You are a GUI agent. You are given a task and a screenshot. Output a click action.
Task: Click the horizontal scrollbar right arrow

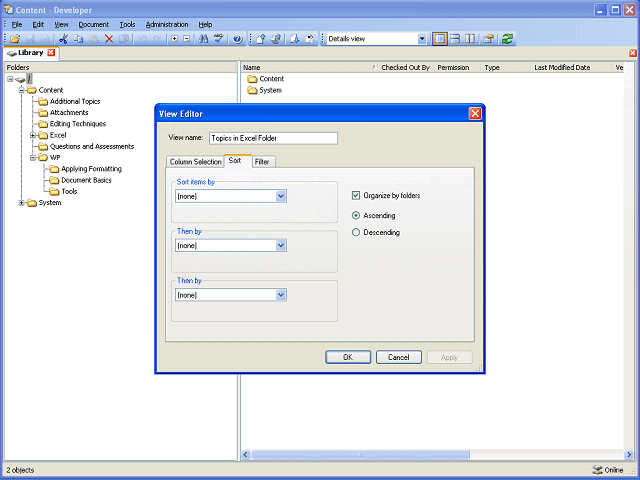[629, 454]
